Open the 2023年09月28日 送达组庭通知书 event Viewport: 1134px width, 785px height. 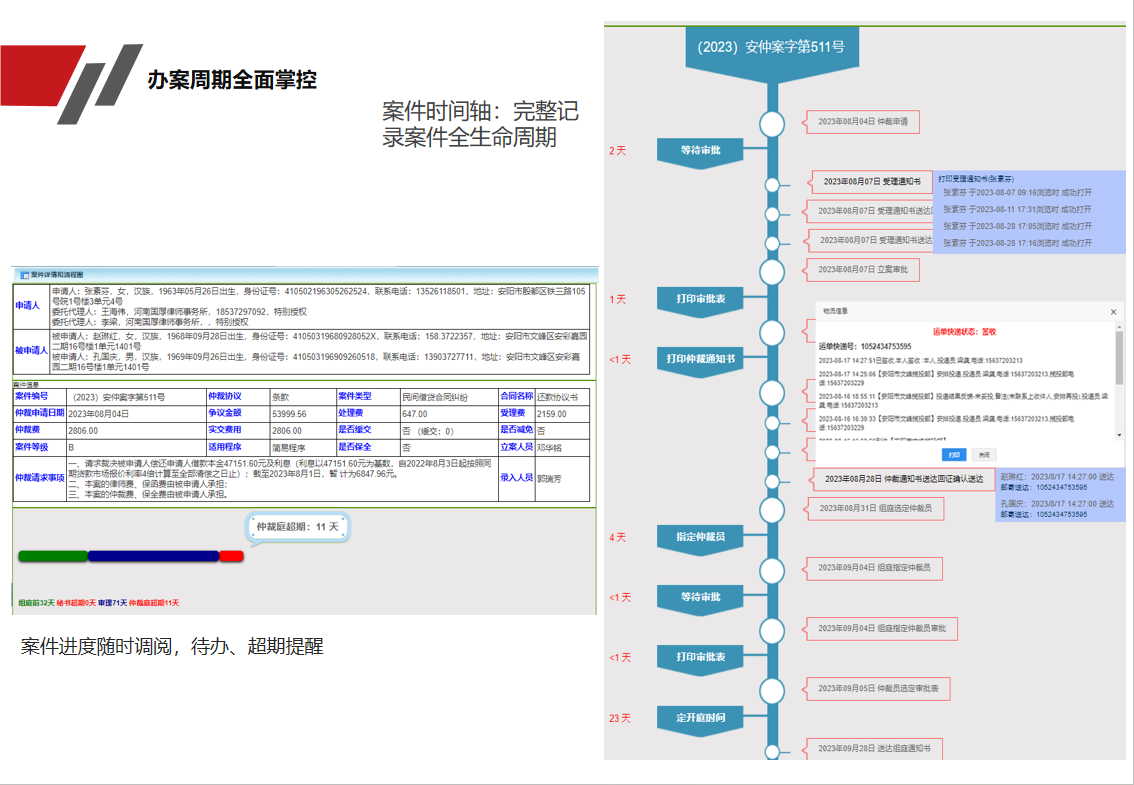coord(874,748)
